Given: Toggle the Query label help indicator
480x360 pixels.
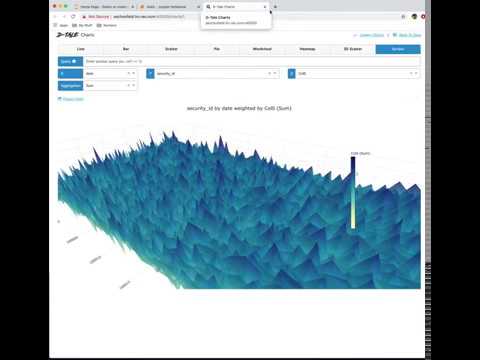Looking at the screenshot, I should tap(74, 61).
